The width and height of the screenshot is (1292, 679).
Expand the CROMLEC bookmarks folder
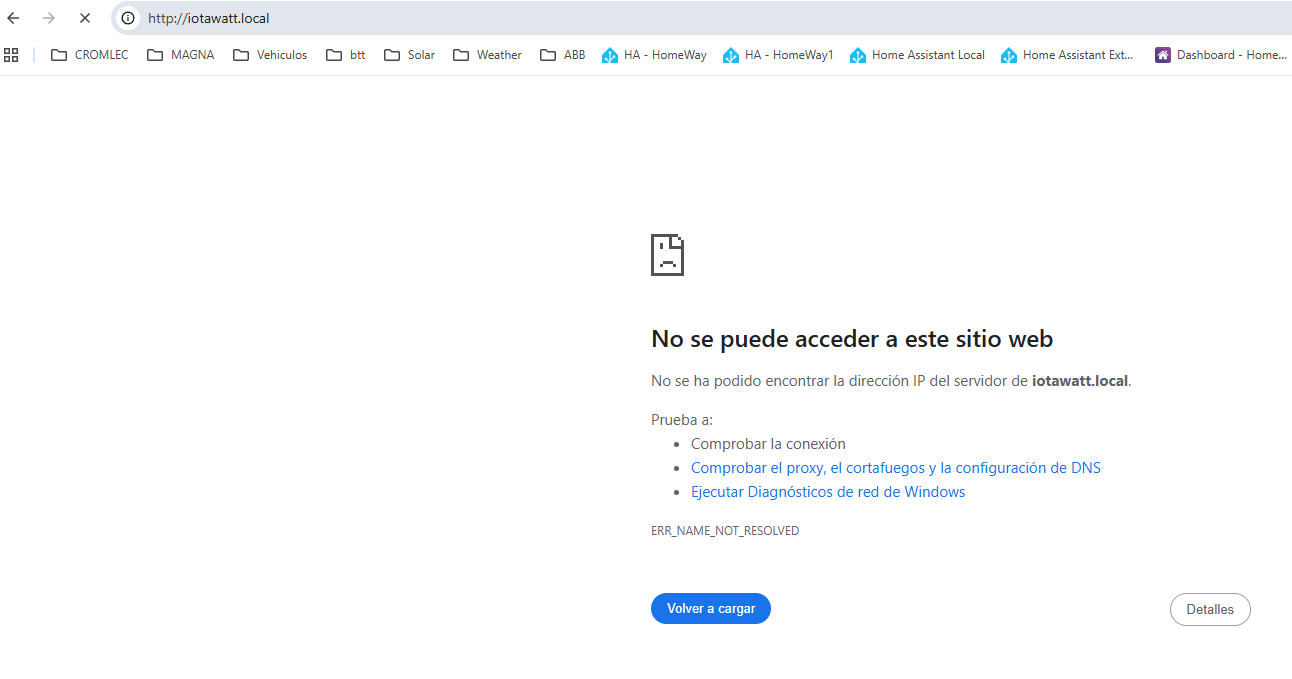click(x=90, y=55)
